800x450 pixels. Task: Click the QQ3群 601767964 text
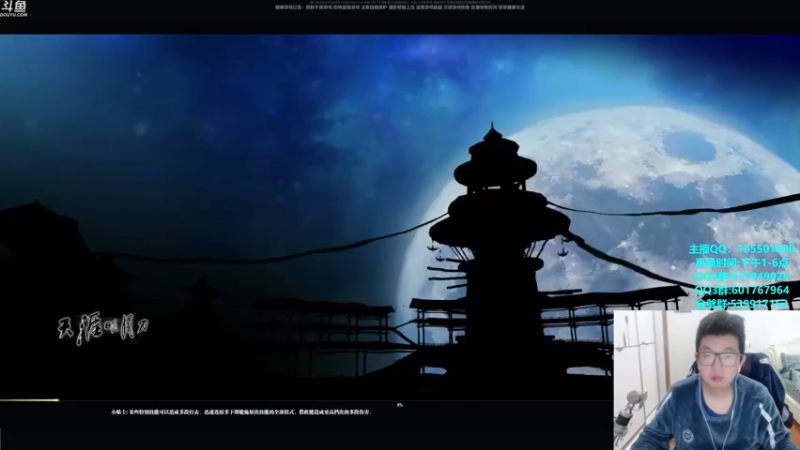[x=742, y=290]
